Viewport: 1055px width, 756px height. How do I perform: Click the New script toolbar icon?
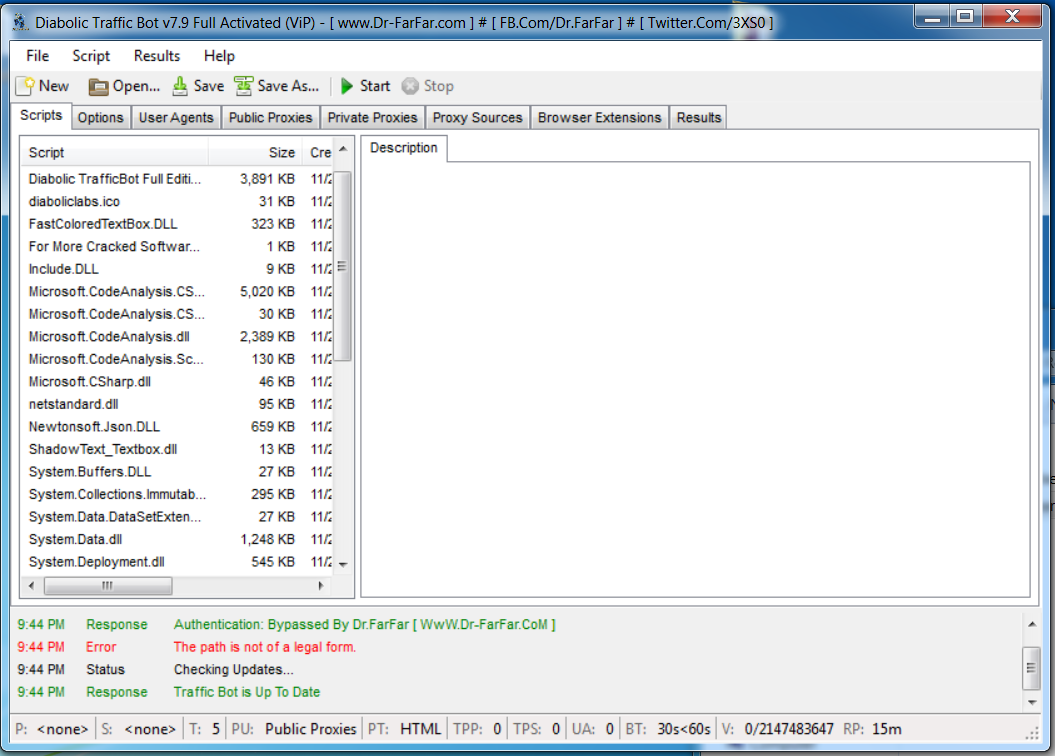(25, 87)
